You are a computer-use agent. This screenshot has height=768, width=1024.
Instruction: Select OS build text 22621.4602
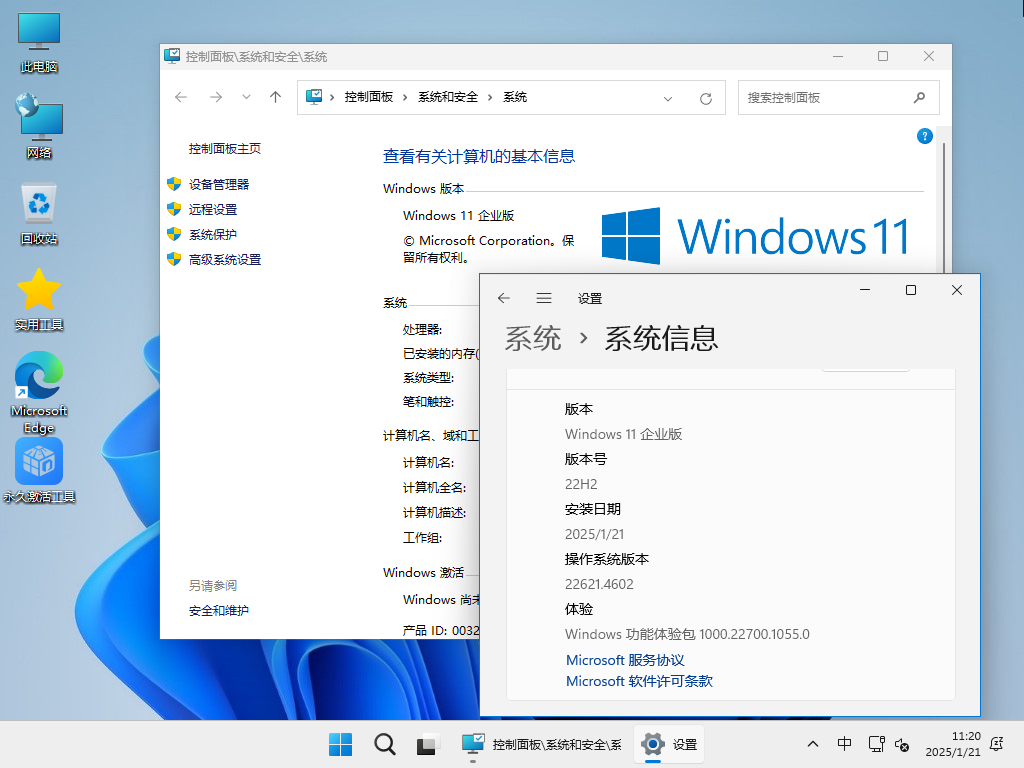tap(599, 584)
